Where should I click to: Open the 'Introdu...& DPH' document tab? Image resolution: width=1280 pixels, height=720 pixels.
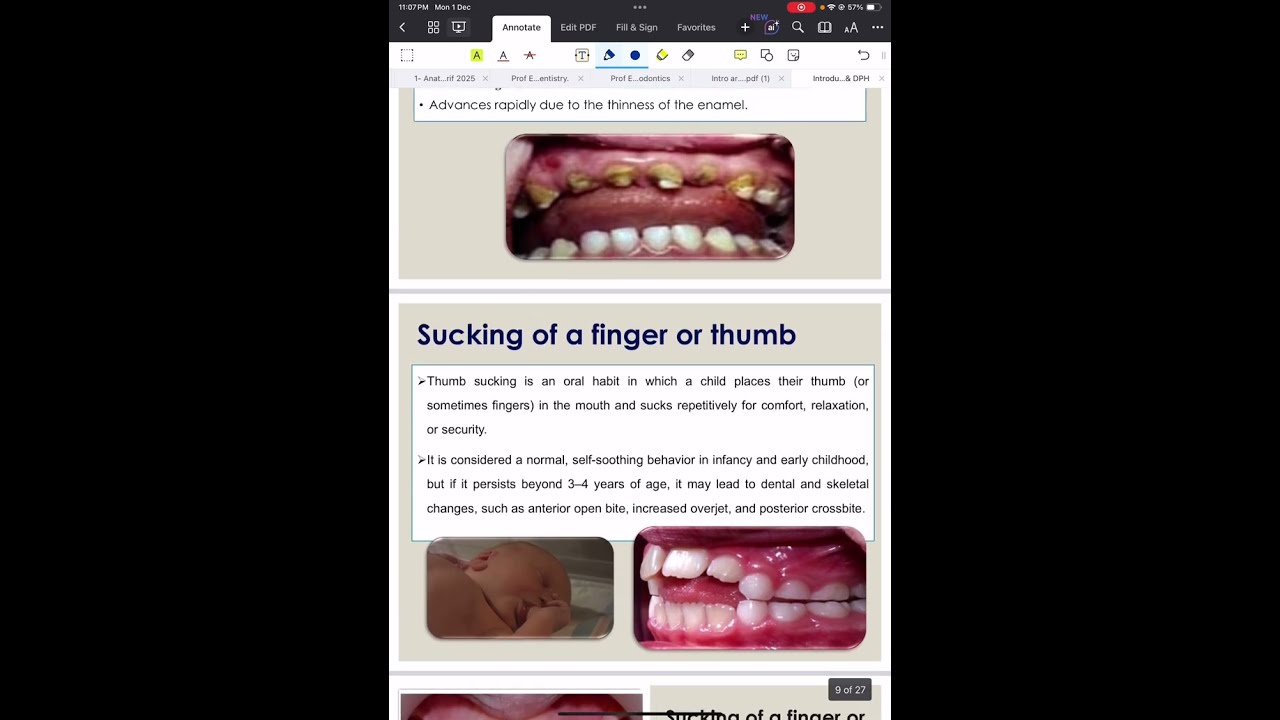(841, 78)
